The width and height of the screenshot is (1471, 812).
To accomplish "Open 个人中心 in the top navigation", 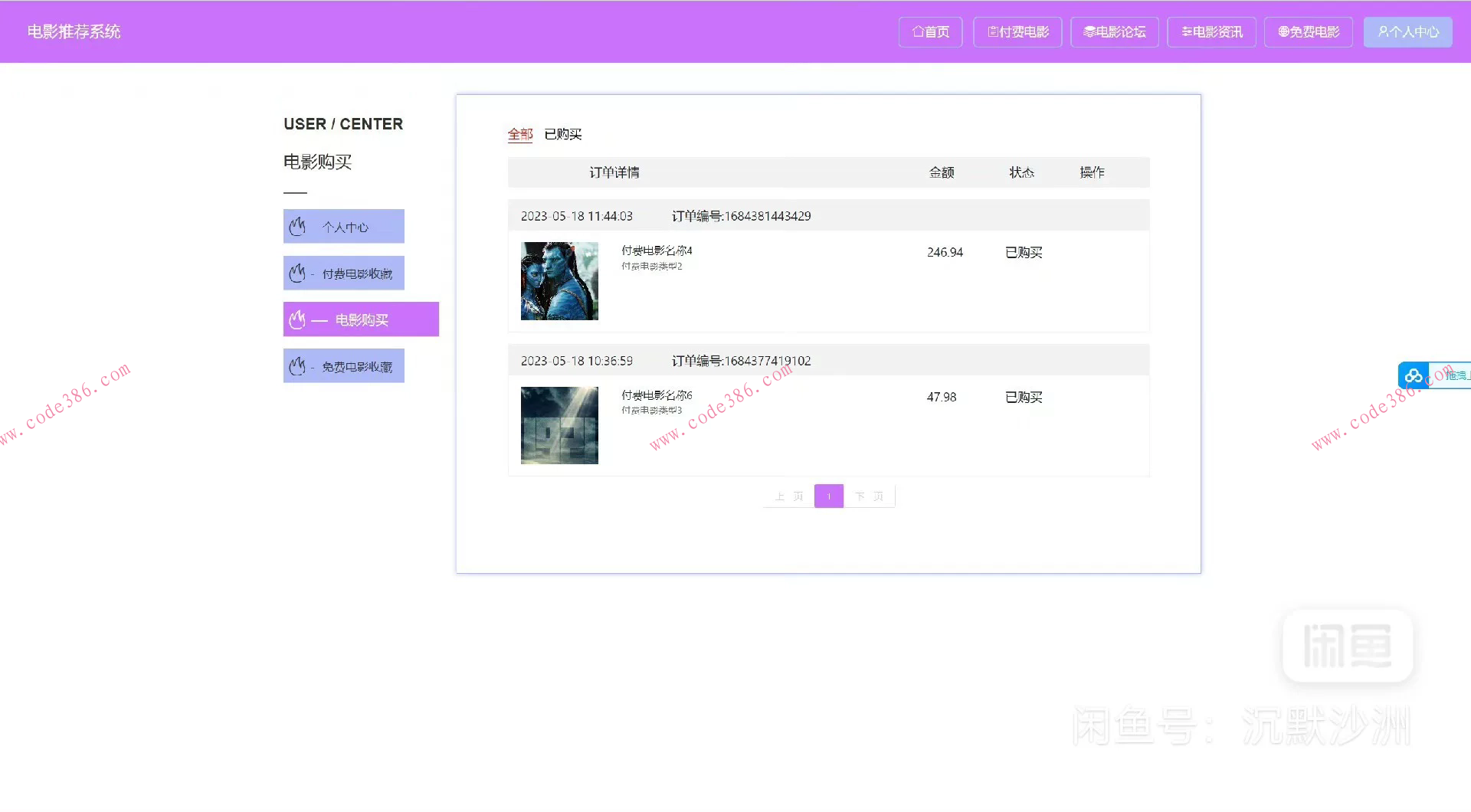I will pyautogui.click(x=1408, y=32).
